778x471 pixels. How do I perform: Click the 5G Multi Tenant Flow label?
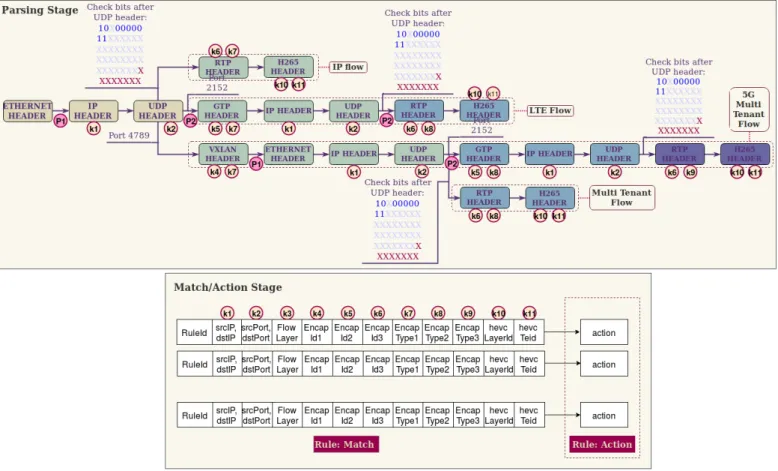[x=749, y=109]
